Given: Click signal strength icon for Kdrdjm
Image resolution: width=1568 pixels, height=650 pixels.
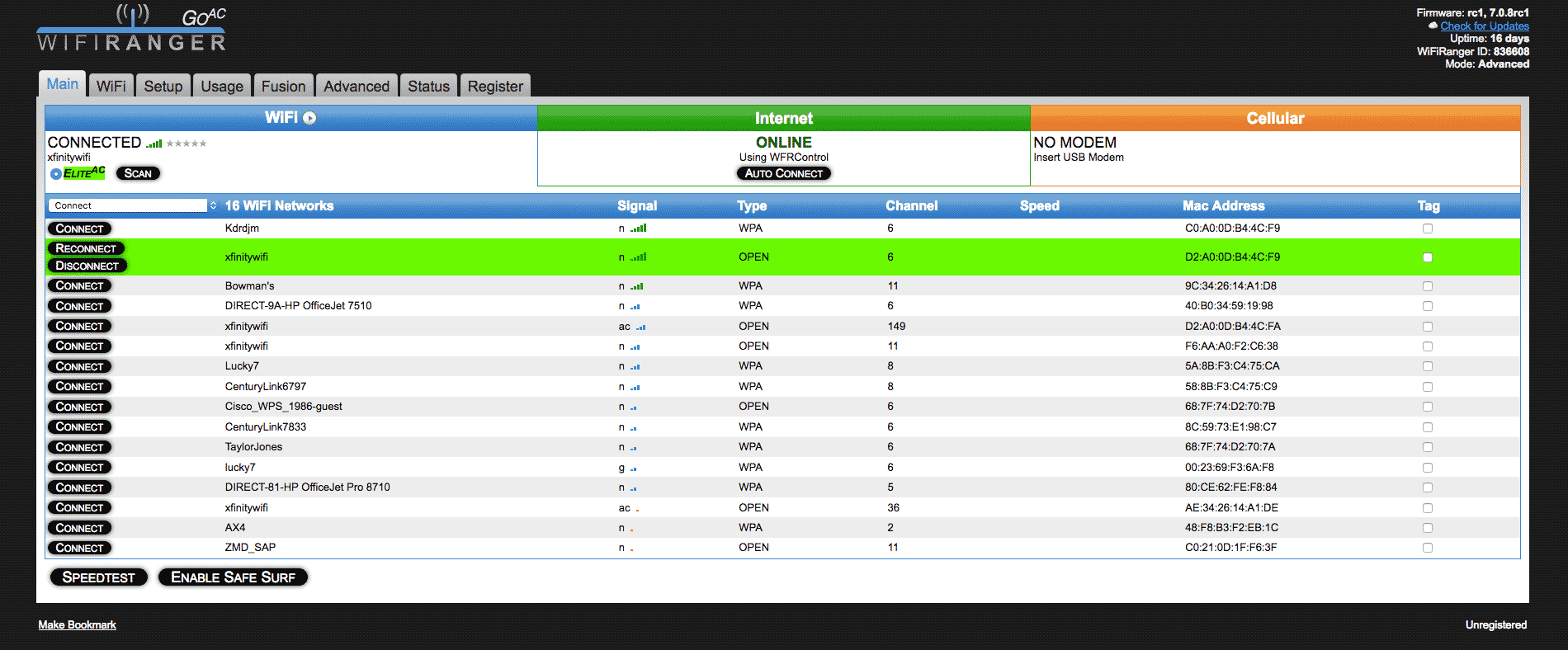Looking at the screenshot, I should [x=639, y=228].
